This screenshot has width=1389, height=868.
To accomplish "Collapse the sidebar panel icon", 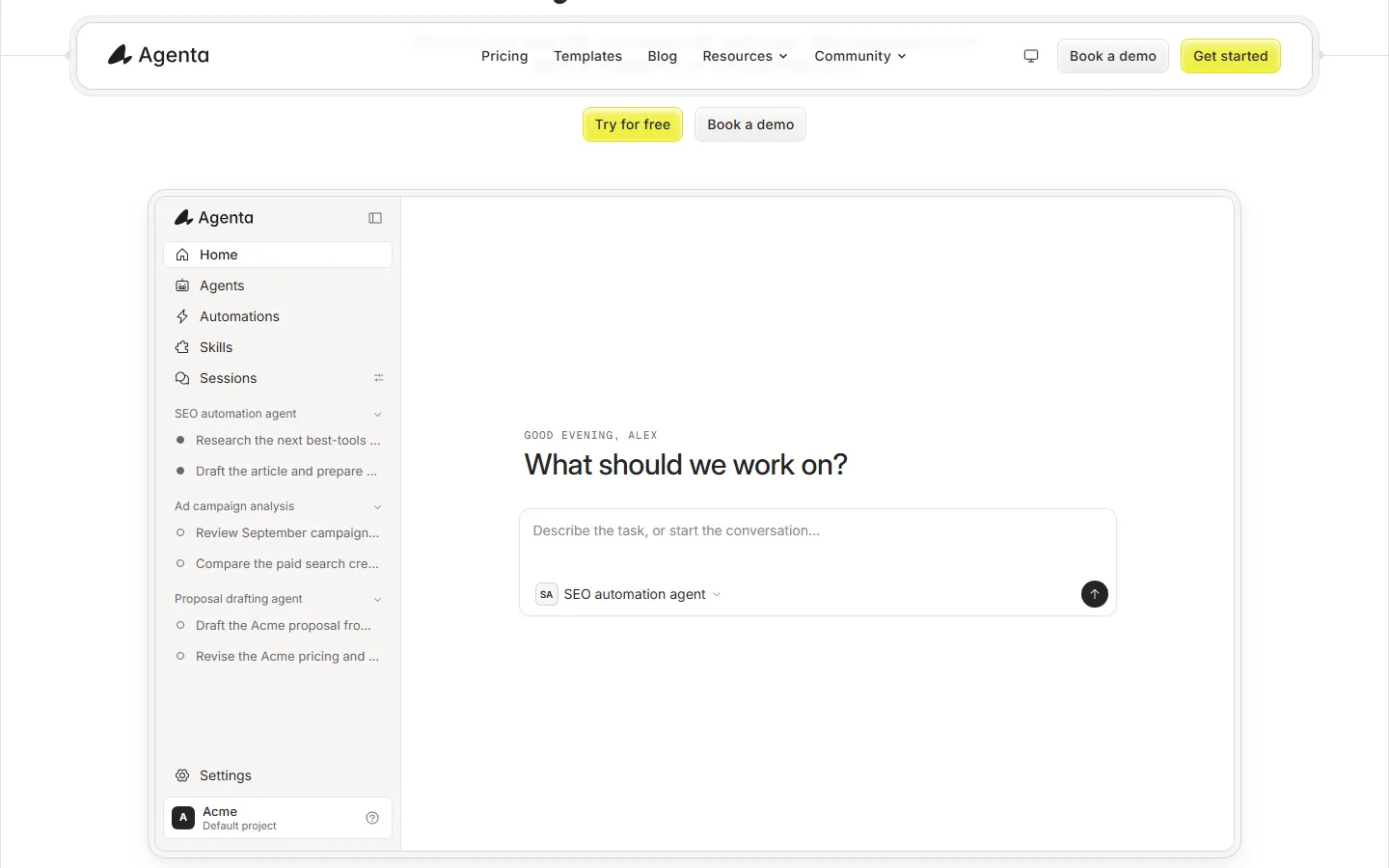I will (375, 218).
